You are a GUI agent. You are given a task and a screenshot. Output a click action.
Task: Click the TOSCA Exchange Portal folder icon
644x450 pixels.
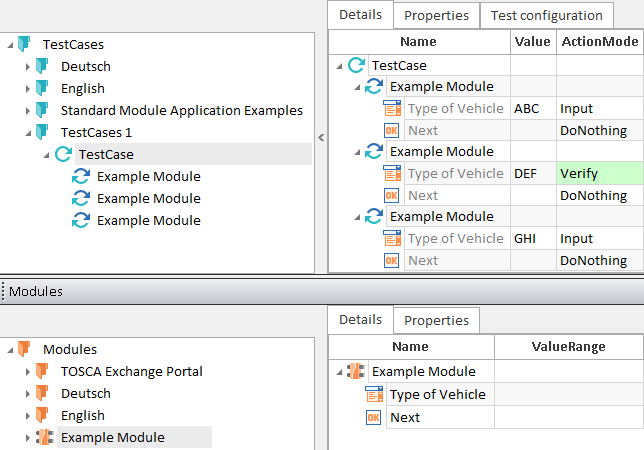click(43, 371)
